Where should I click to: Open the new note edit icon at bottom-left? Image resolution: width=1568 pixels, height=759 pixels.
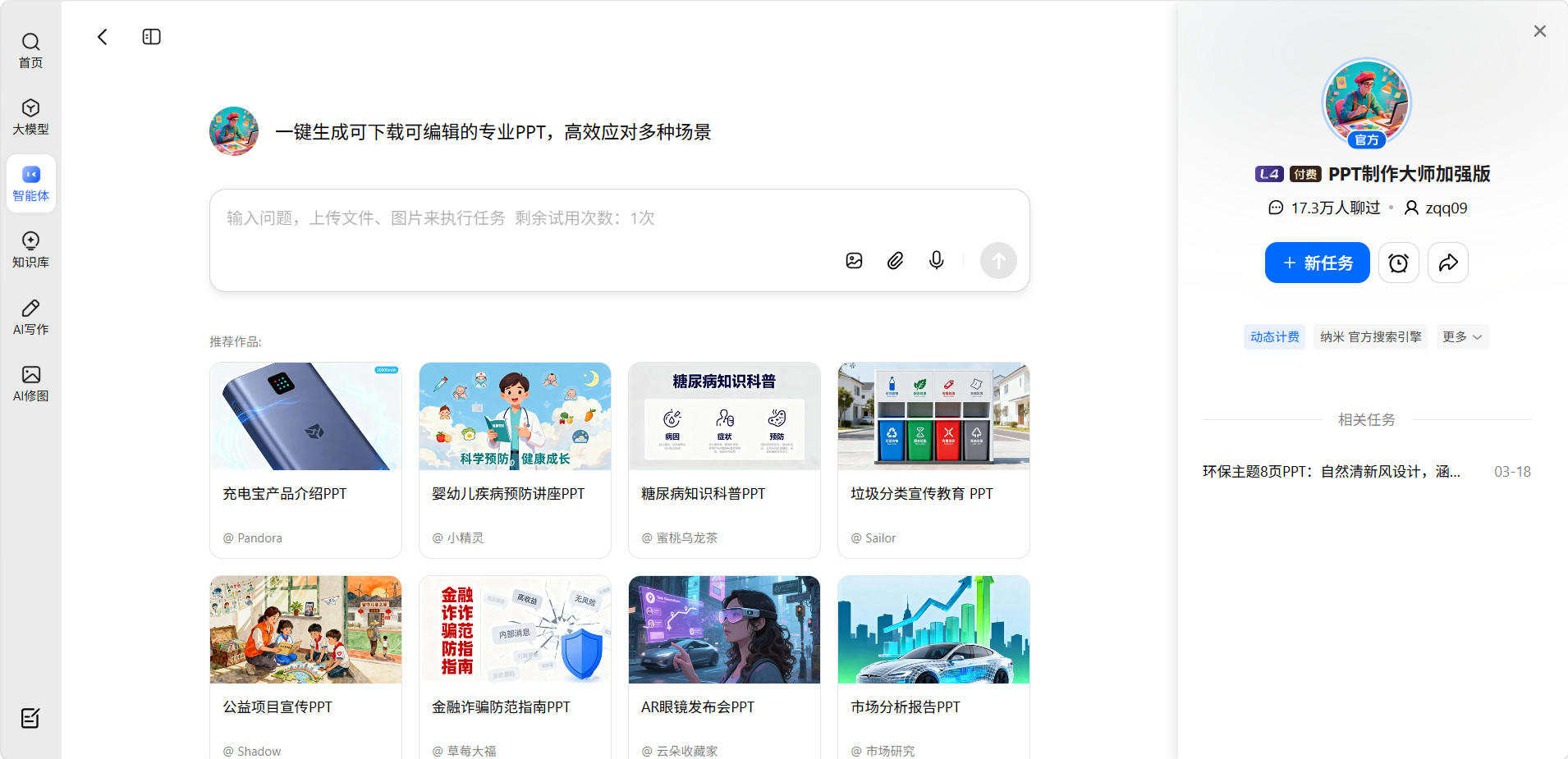[30, 718]
